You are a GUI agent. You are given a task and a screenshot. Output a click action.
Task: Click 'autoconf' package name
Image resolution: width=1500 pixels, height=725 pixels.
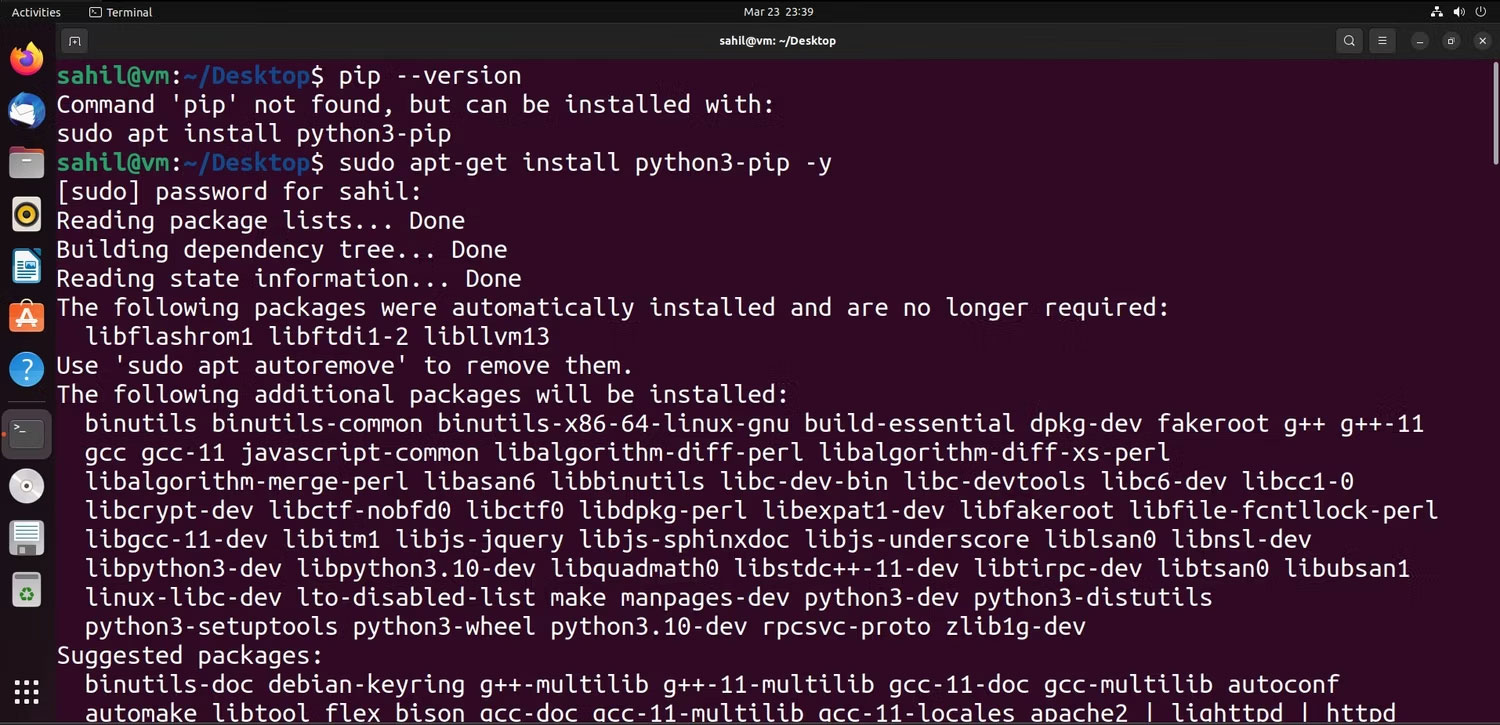point(1283,685)
